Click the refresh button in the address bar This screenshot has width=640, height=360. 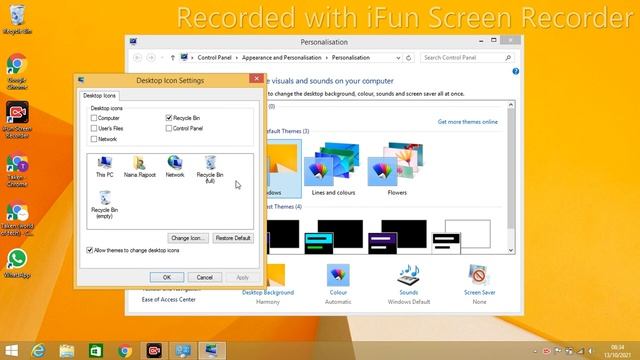408,58
